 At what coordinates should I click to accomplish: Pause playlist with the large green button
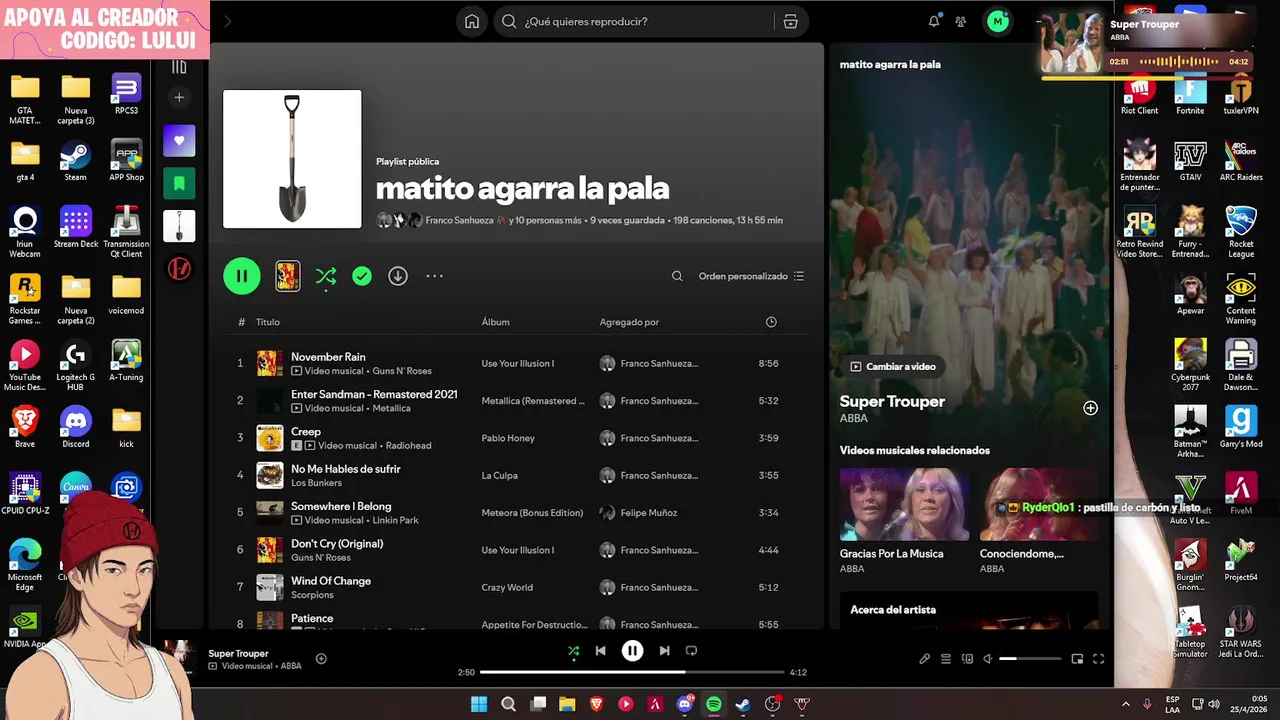(x=242, y=276)
